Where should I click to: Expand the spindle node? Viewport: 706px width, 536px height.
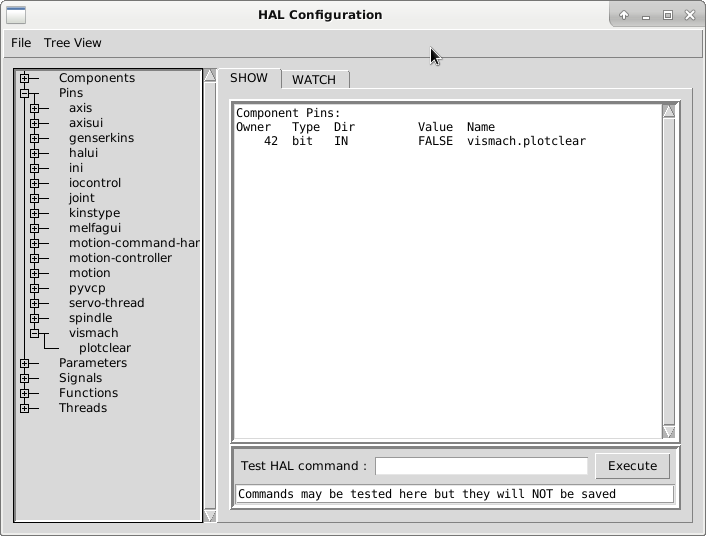point(35,318)
